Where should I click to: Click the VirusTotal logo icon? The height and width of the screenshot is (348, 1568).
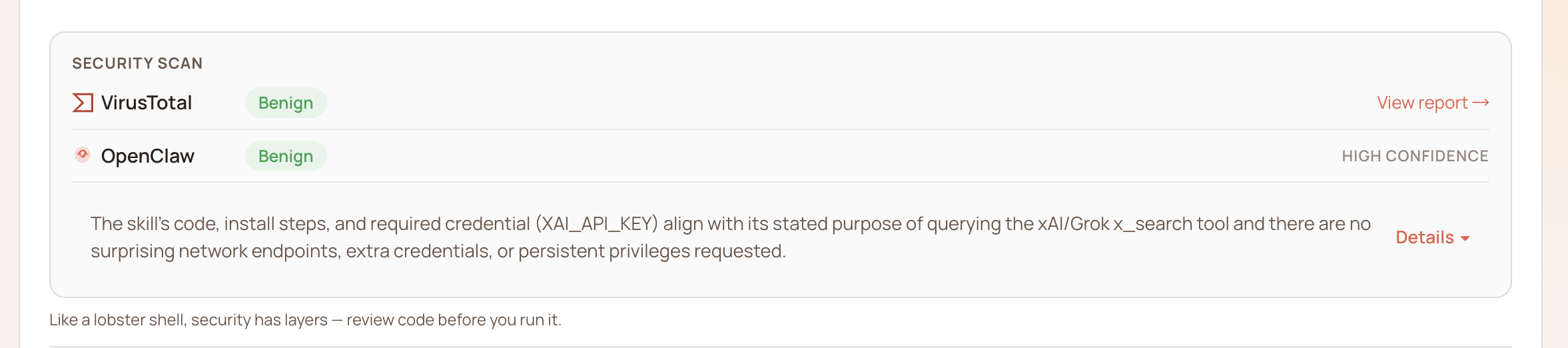coord(83,103)
